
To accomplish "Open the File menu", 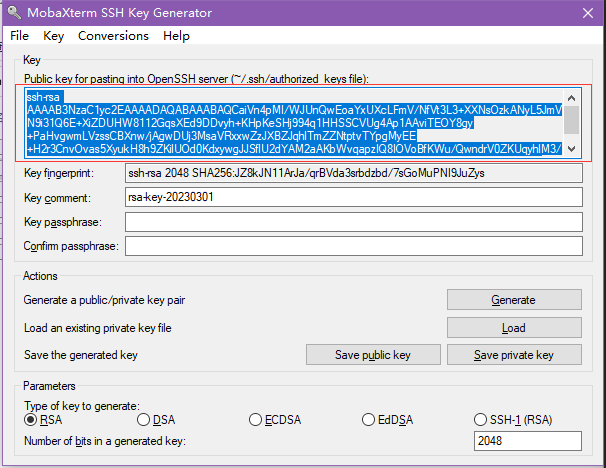I will [19, 36].
